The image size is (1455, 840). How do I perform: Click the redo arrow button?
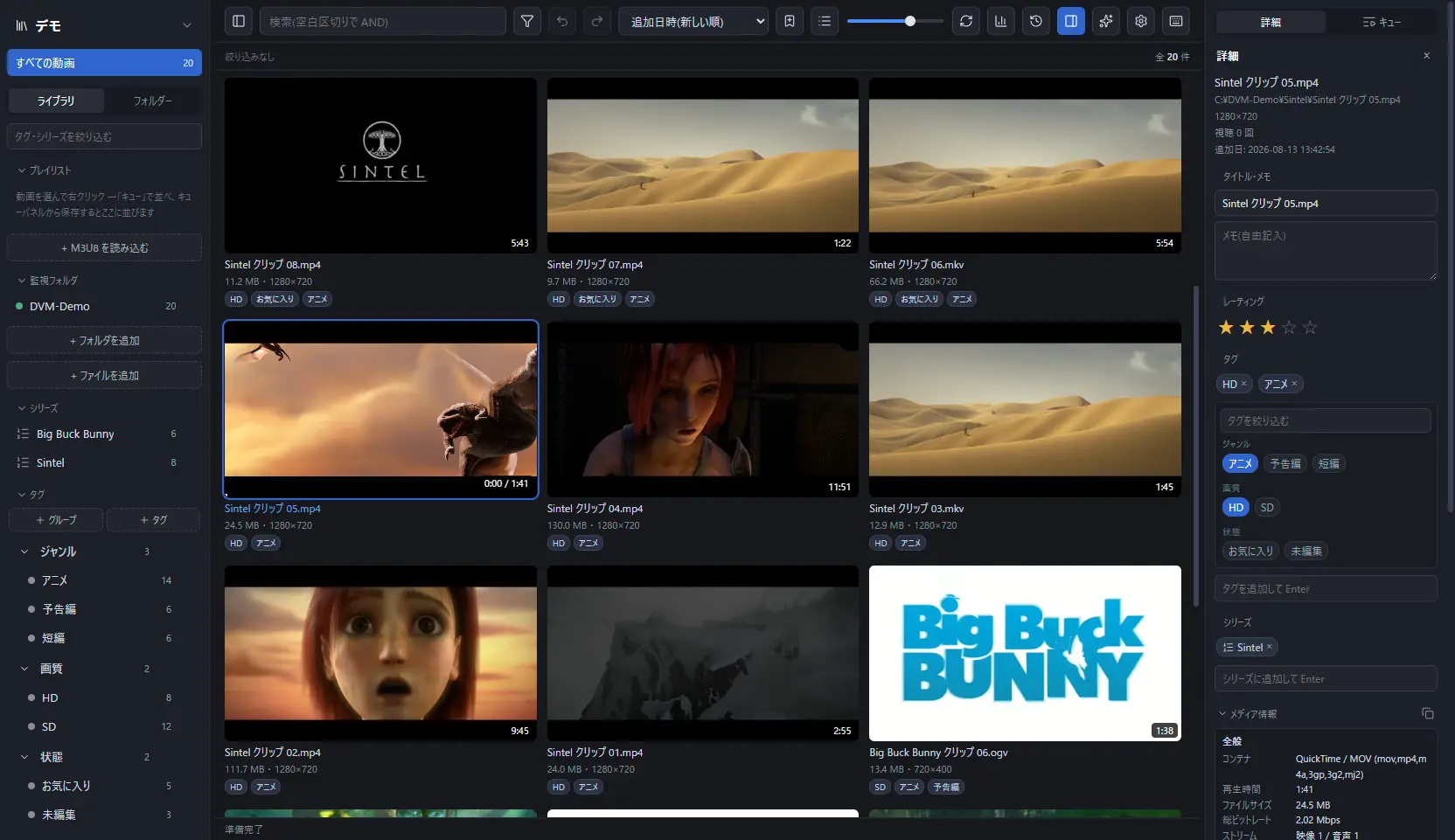597,21
